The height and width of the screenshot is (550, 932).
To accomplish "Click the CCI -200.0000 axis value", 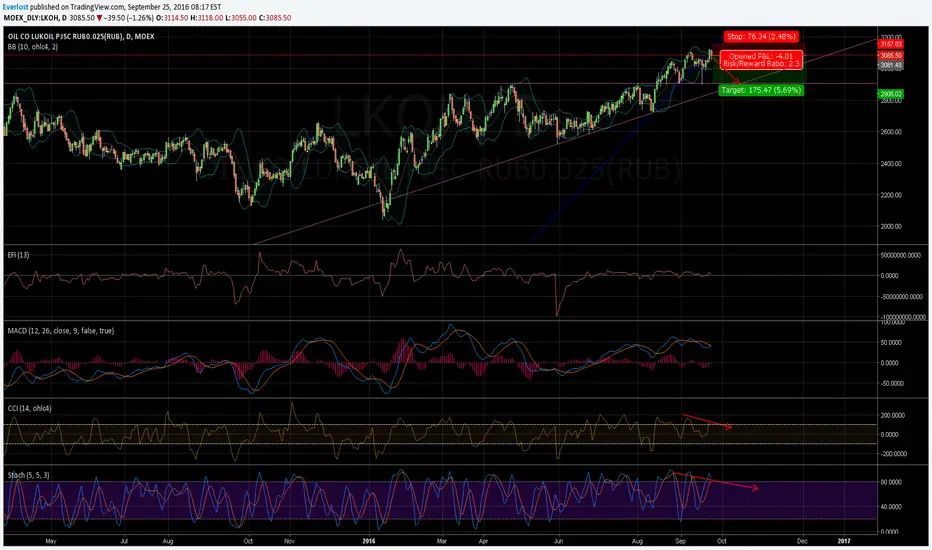I will [x=893, y=454].
